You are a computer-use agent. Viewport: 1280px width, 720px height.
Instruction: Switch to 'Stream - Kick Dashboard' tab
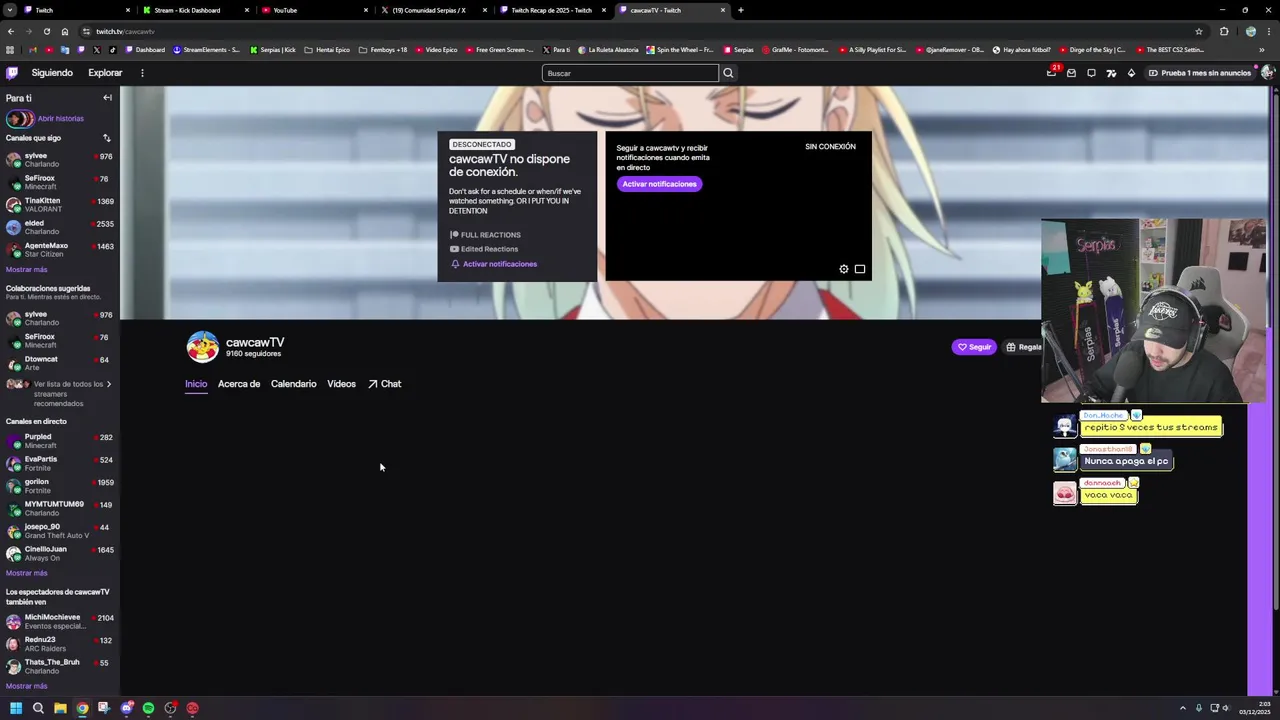(195, 10)
